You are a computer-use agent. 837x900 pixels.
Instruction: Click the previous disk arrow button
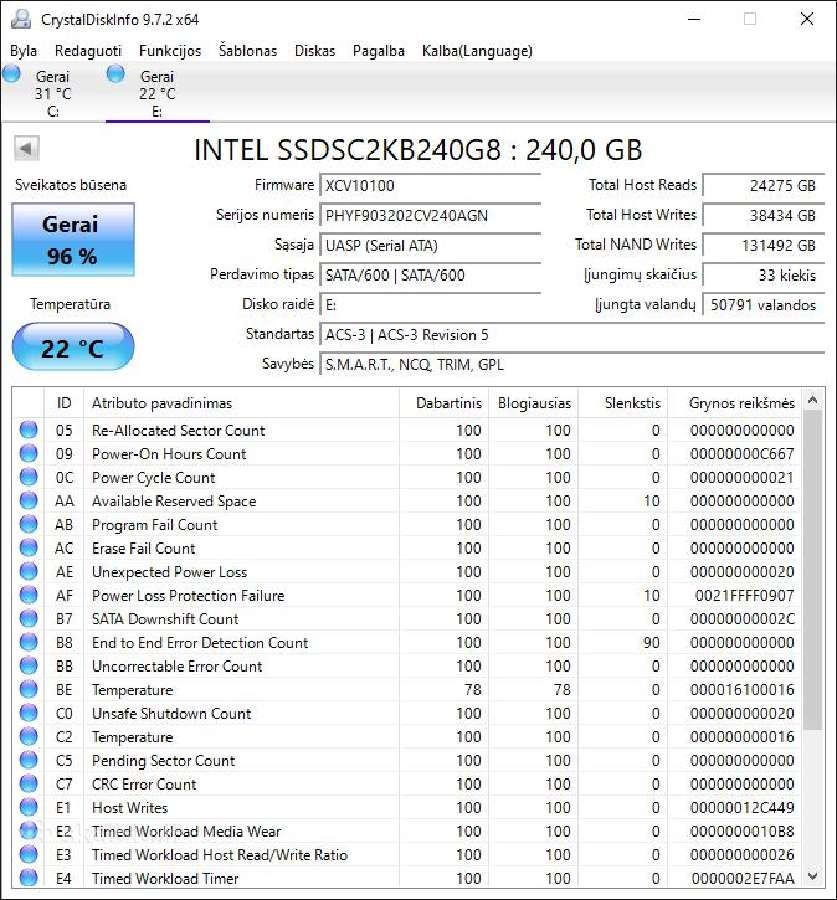pyautogui.click(x=27, y=149)
